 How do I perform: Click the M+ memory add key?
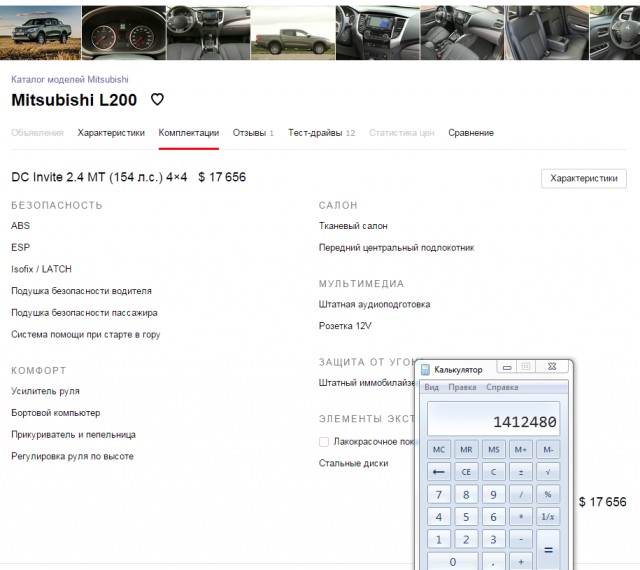[520, 450]
